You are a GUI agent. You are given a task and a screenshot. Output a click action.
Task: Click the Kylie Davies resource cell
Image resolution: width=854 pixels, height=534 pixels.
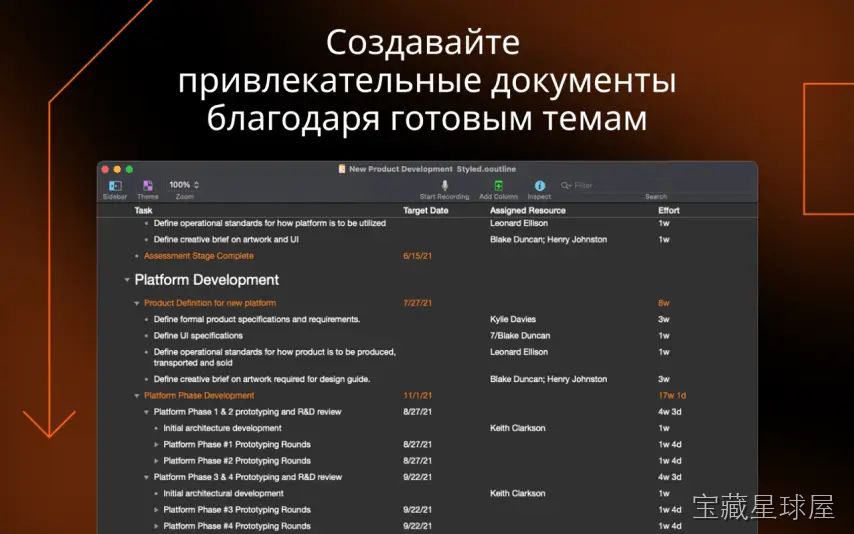[x=513, y=319]
